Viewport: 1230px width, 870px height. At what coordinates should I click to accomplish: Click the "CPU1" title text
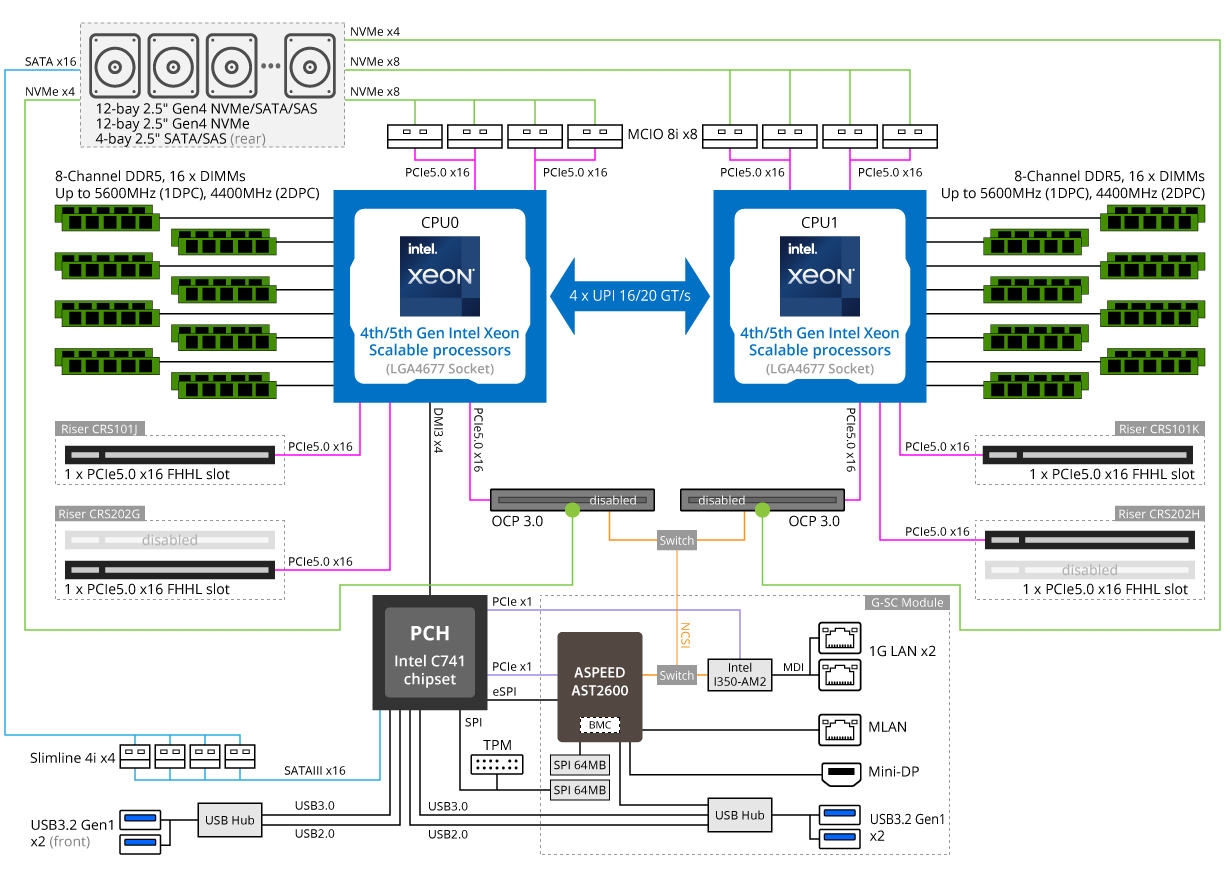coord(820,222)
